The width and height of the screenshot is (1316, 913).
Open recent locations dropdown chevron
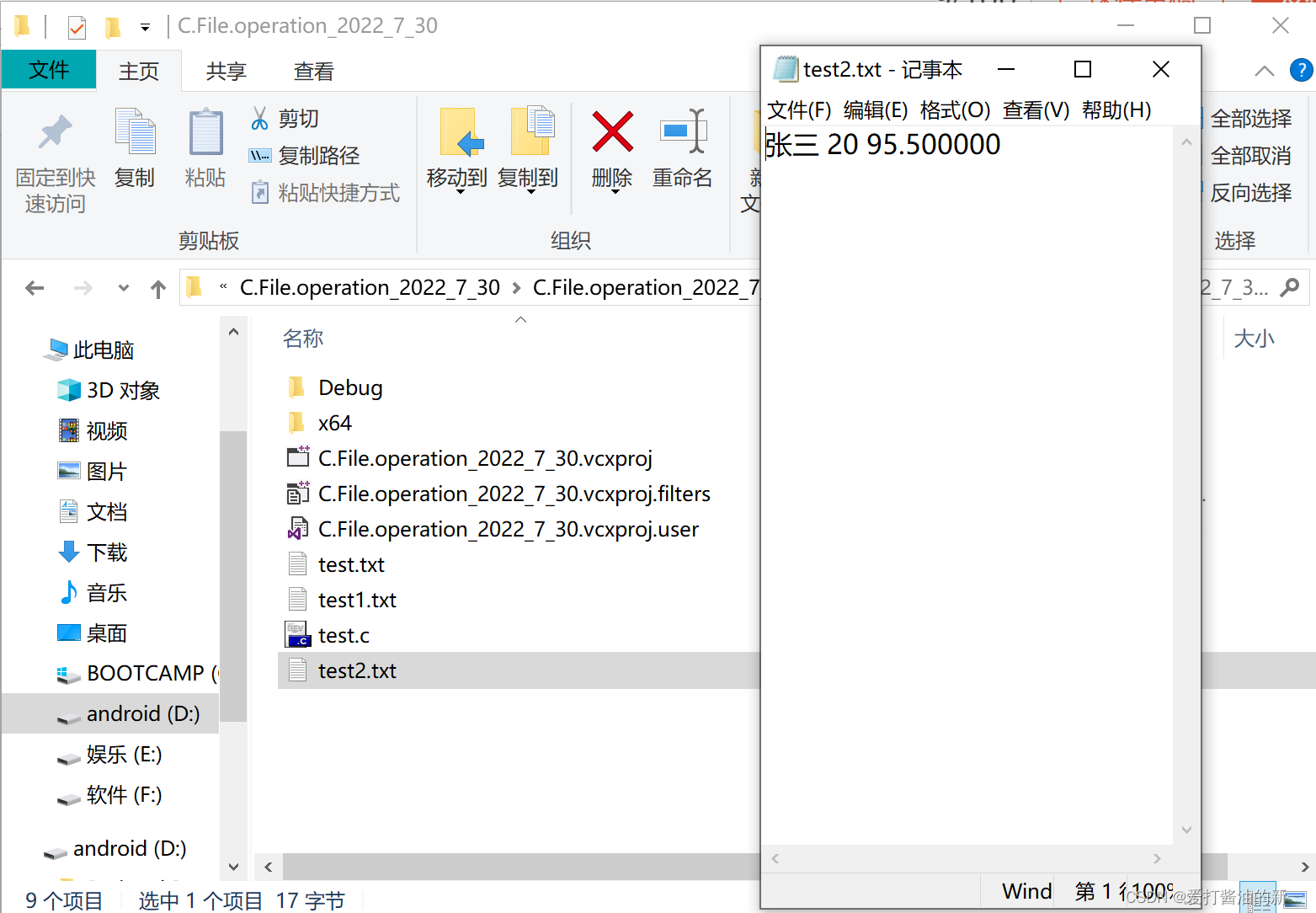click(x=124, y=288)
